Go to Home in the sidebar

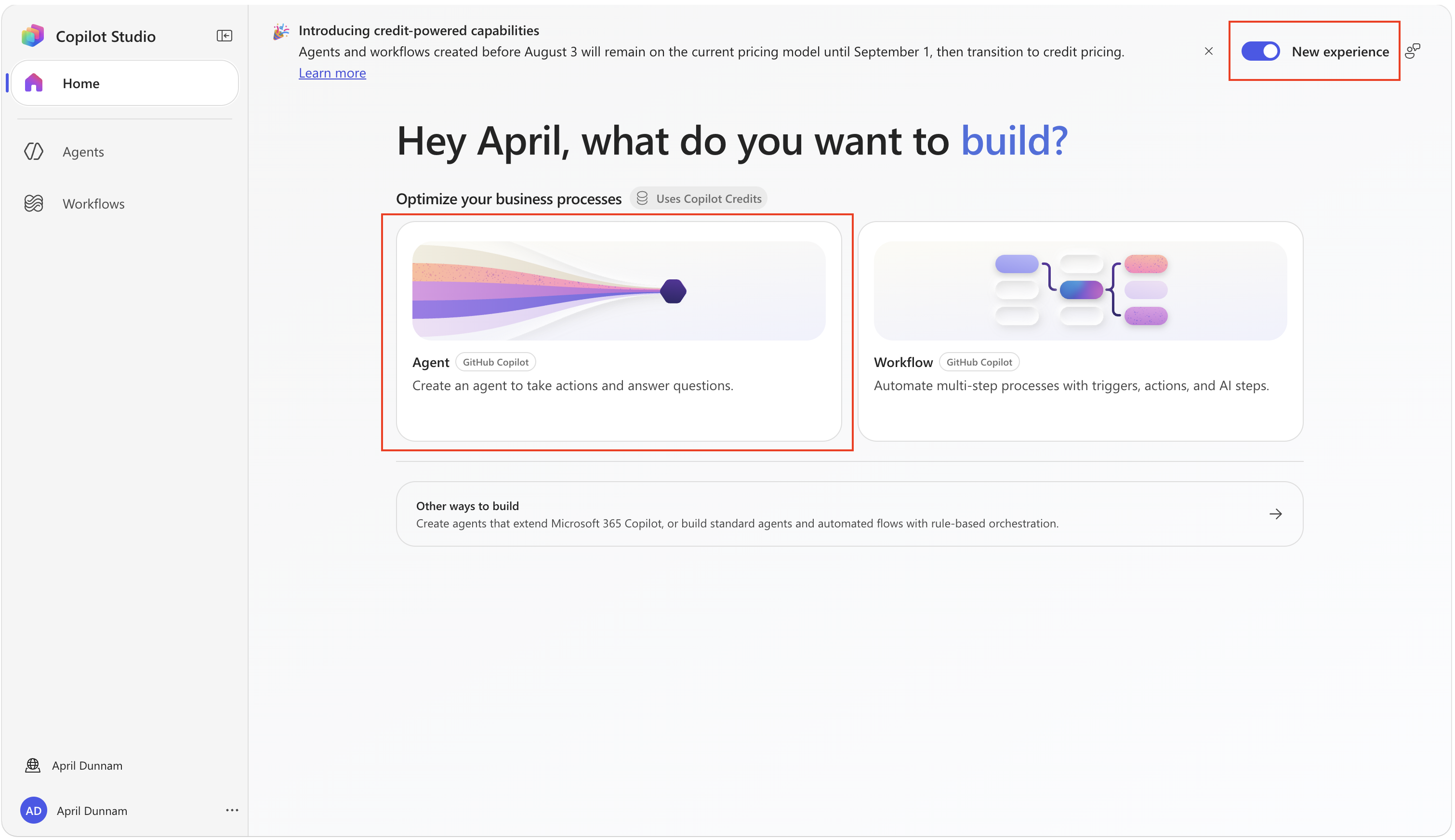coord(125,83)
